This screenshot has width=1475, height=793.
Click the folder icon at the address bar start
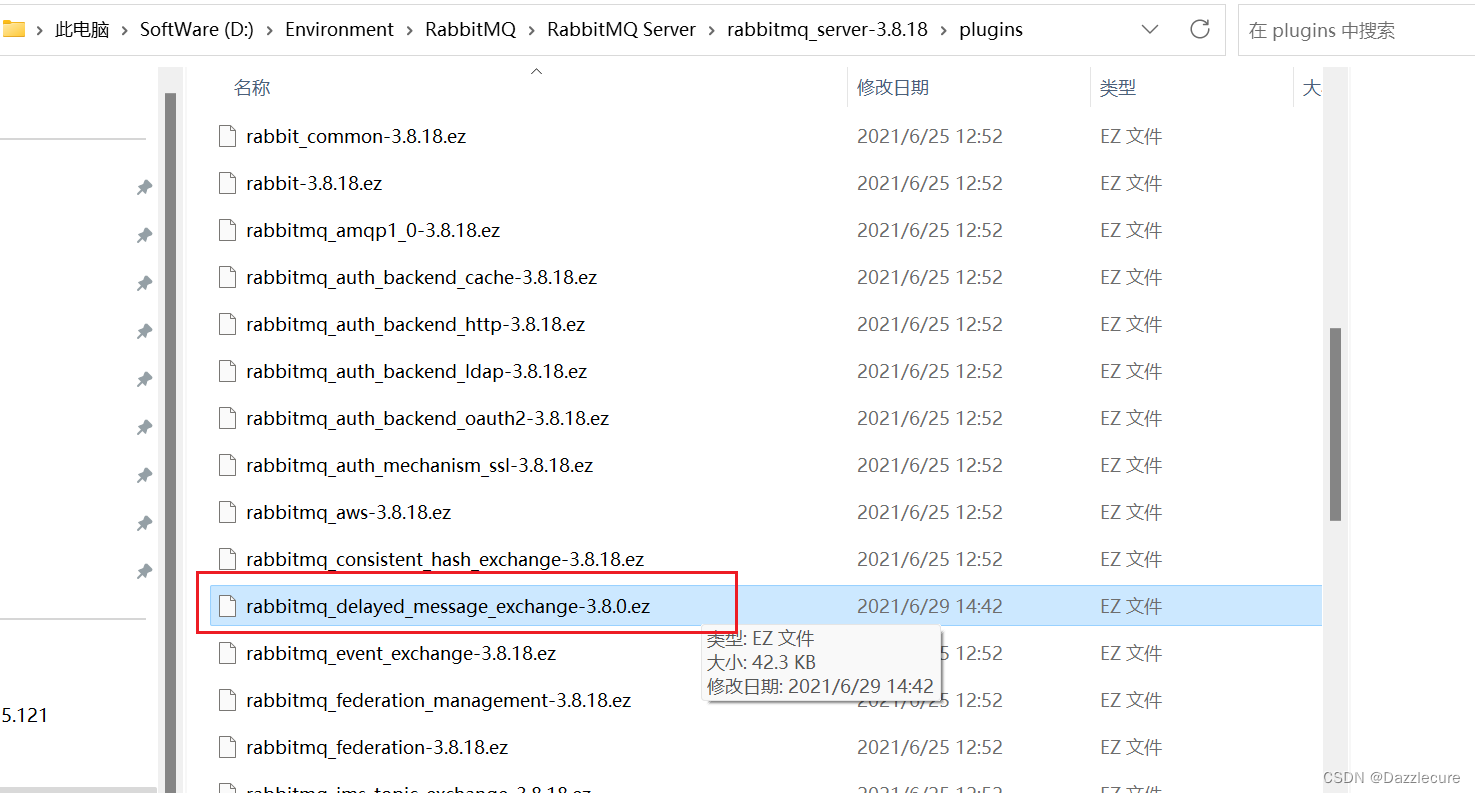(14, 29)
